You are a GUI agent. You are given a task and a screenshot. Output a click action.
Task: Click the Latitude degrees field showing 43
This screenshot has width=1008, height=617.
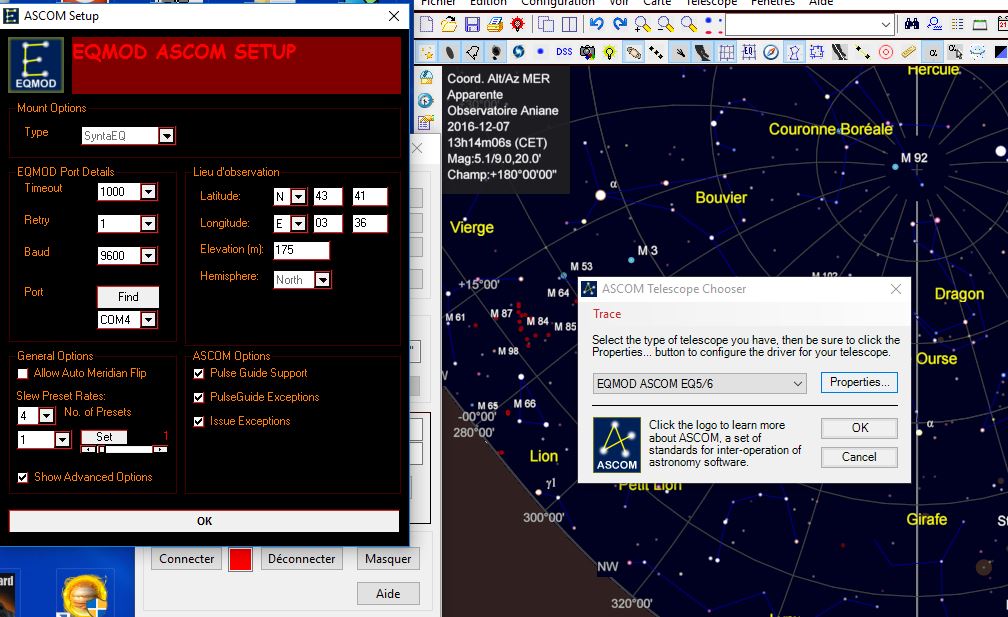[328, 197]
